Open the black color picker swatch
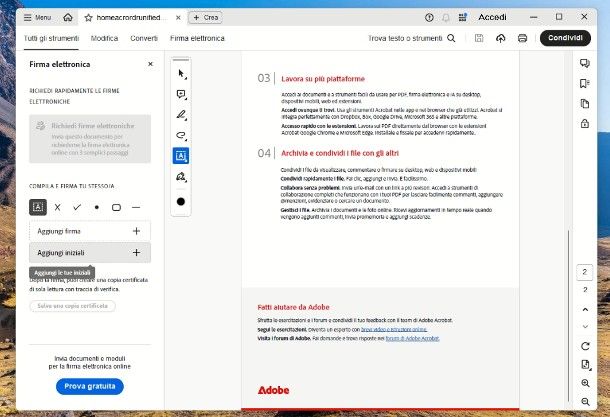The width and height of the screenshot is (610, 417). coord(181,201)
